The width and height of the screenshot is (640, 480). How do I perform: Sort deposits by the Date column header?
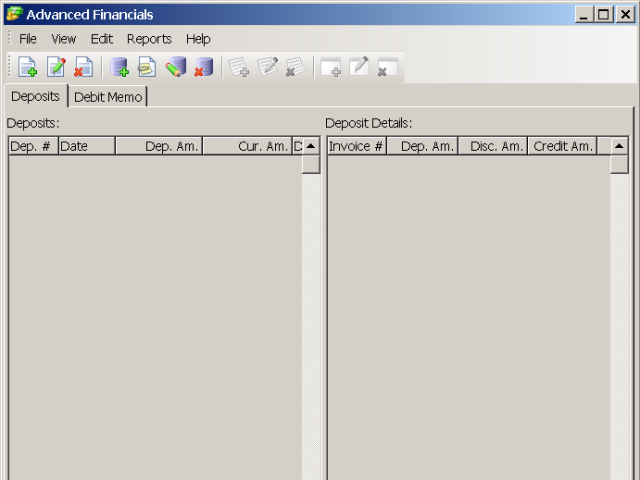click(x=86, y=146)
